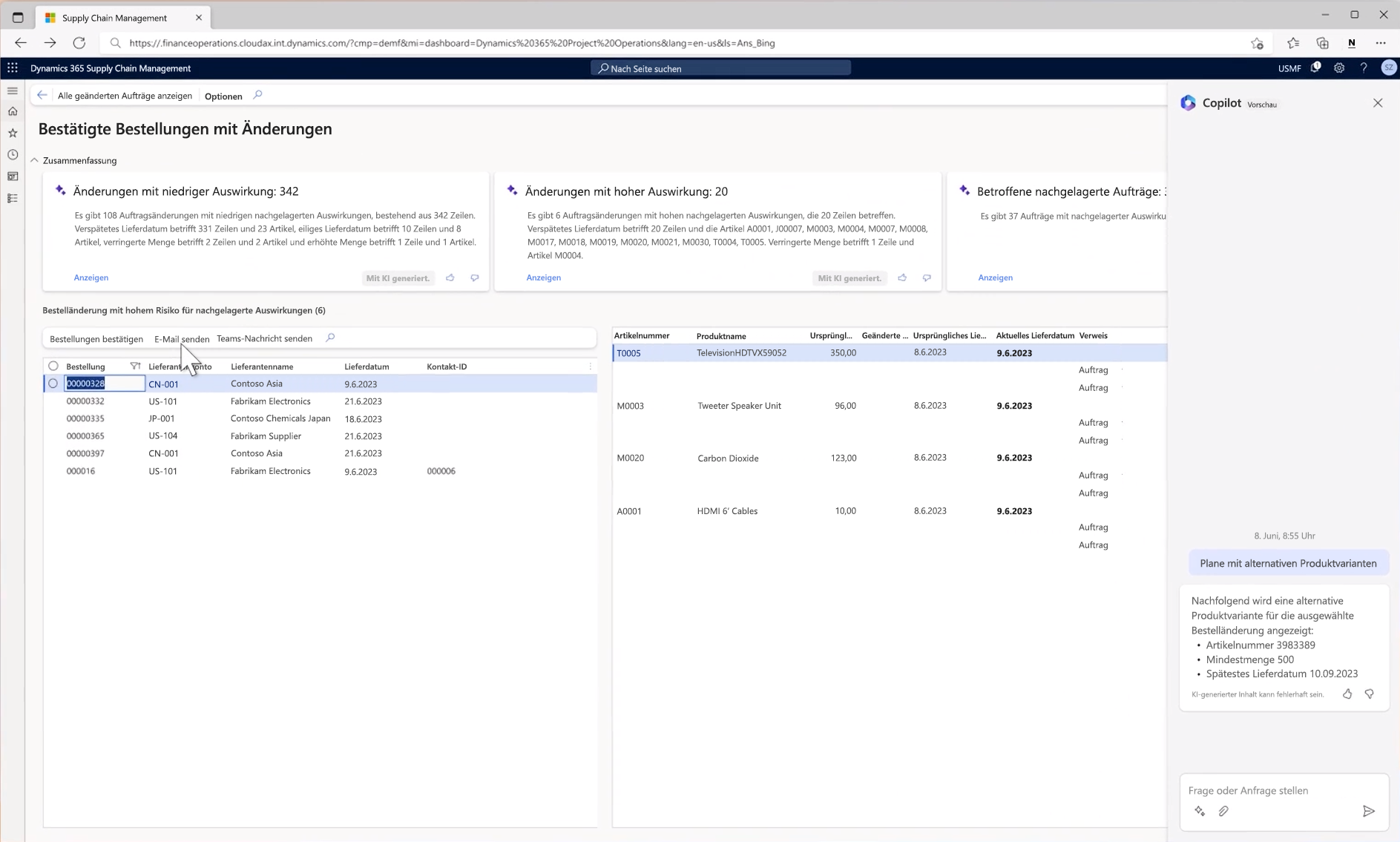Click Alle geänderten Aufträge anzeigen

[125, 96]
